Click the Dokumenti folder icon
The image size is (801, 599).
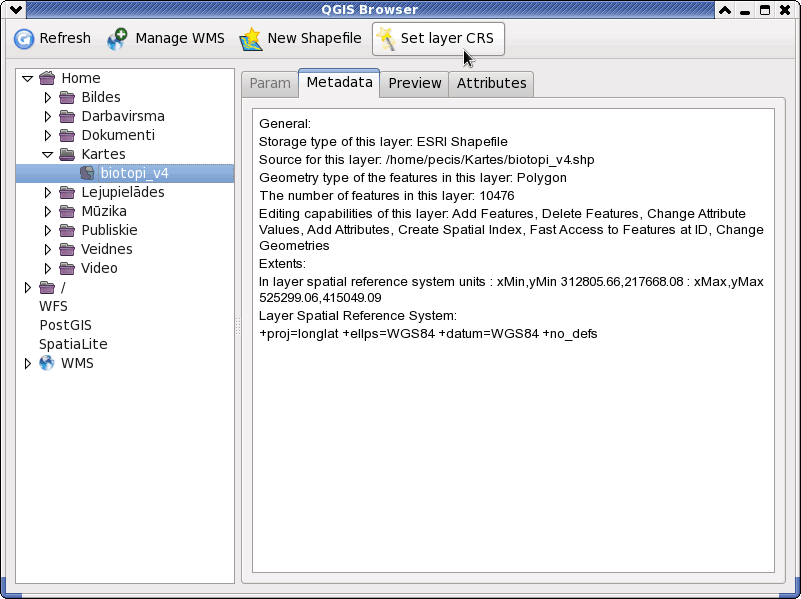(x=67, y=135)
